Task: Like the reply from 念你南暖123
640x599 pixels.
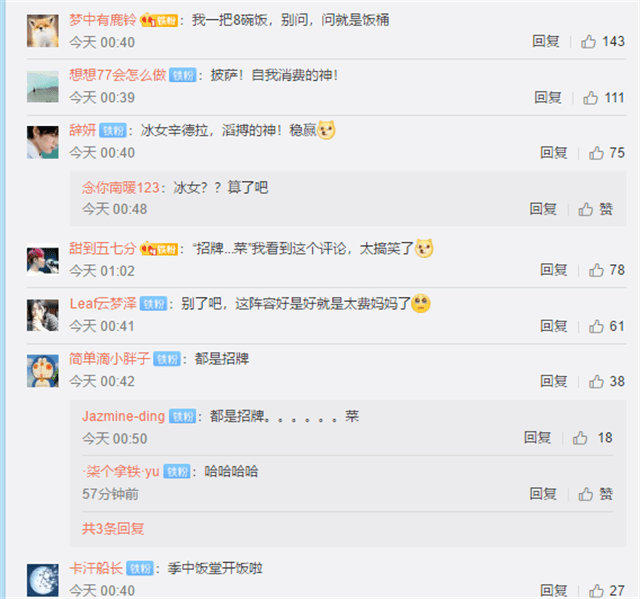Action: [x=596, y=209]
